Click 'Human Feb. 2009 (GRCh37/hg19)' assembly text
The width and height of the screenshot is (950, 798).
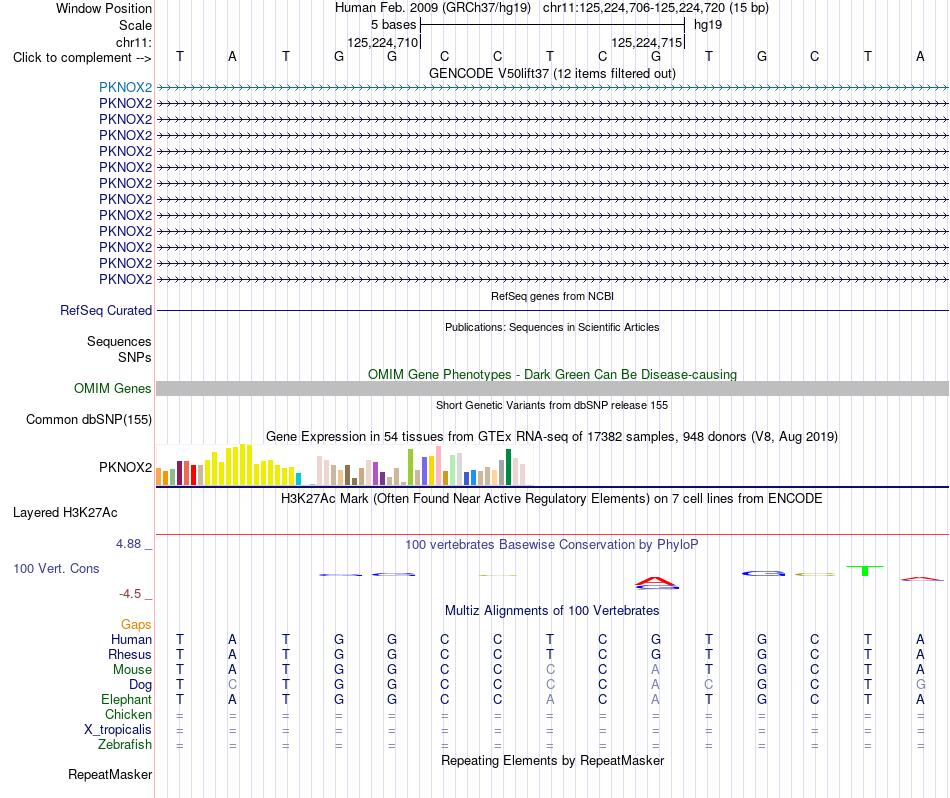point(433,8)
